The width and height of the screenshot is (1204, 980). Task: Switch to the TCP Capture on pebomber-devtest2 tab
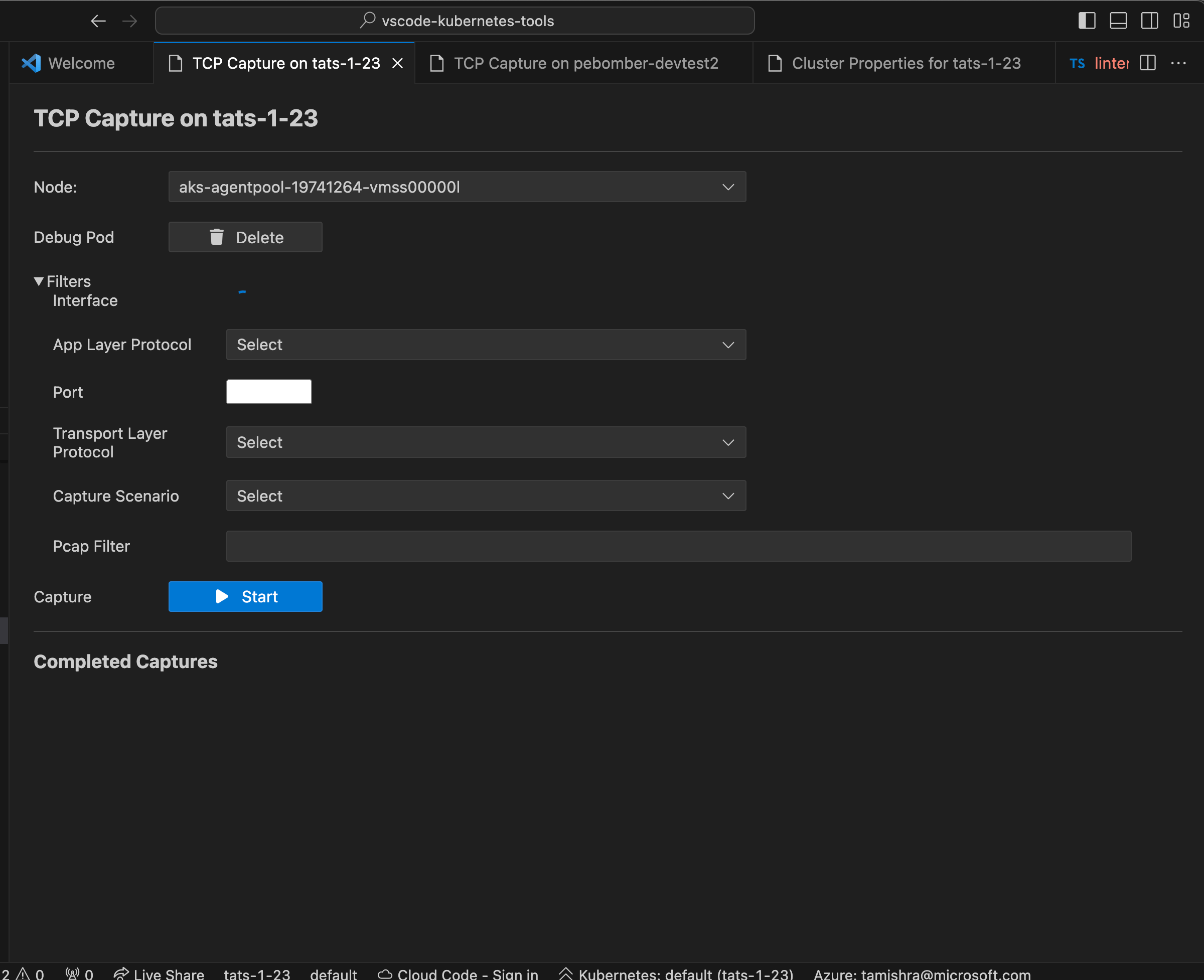point(585,63)
